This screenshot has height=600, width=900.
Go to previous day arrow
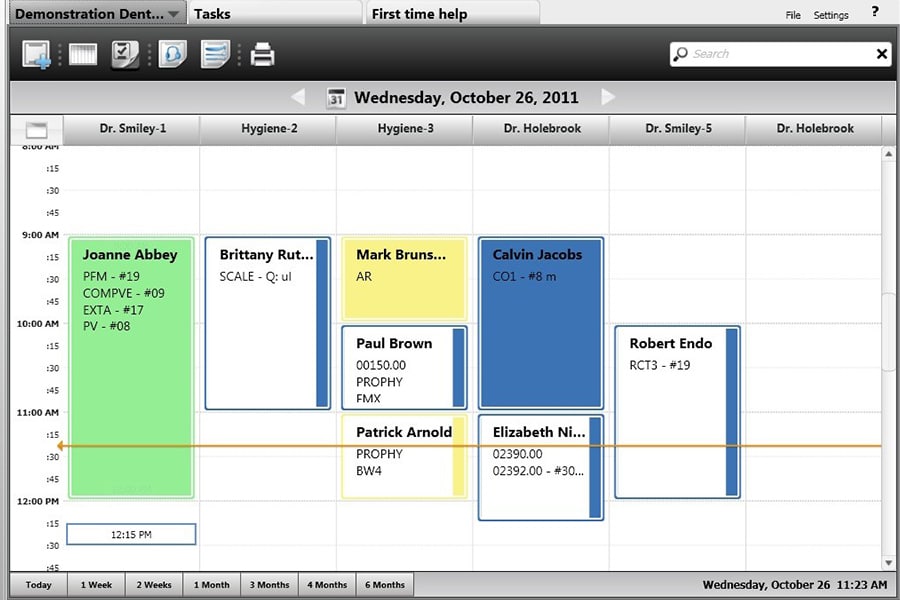tap(298, 97)
